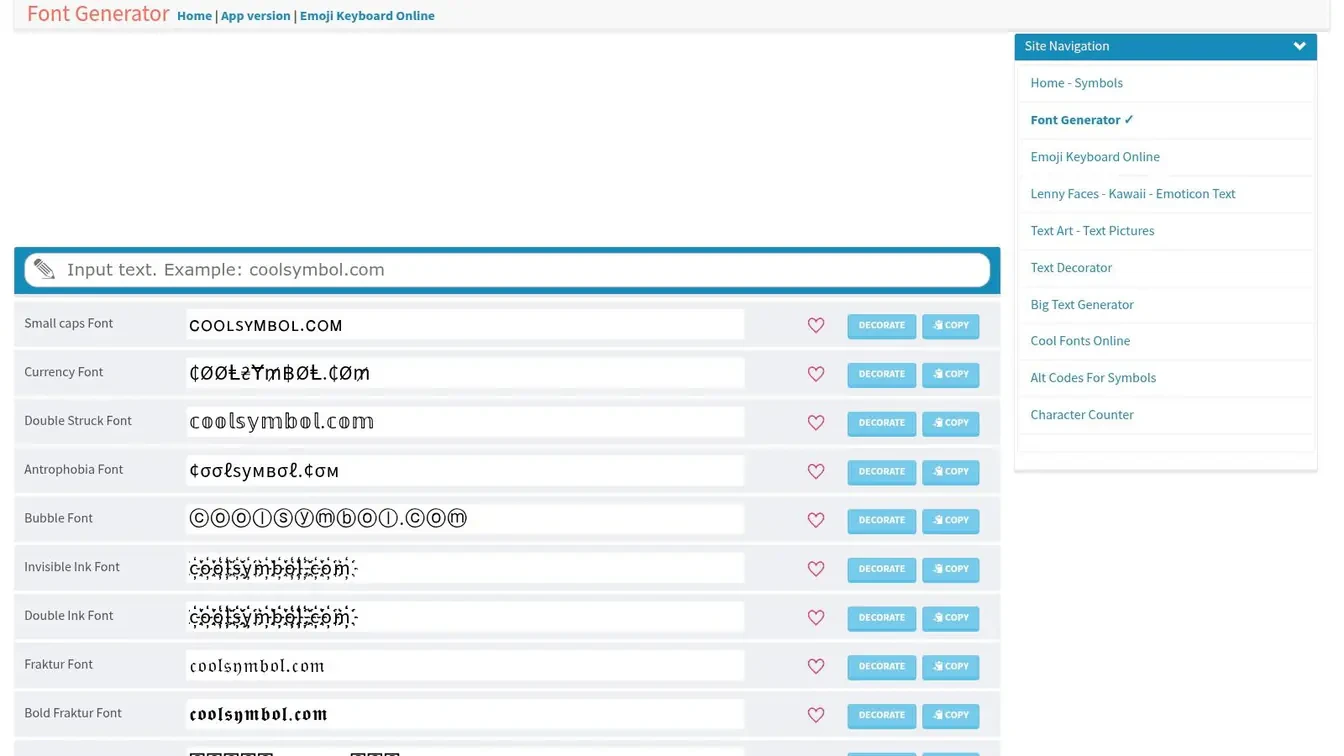Toggle favorite heart for Bold Fraktur Font
This screenshot has width=1344, height=756.
pyautogui.click(x=816, y=715)
